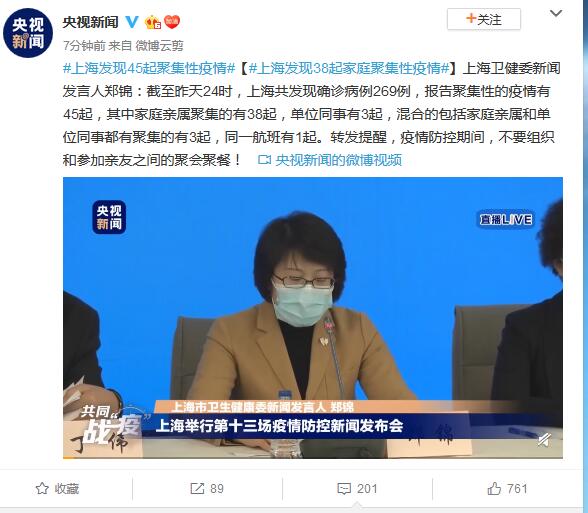Click the 央视新闻 profile avatar
Viewport: 588px width, 513px height.
tap(28, 33)
